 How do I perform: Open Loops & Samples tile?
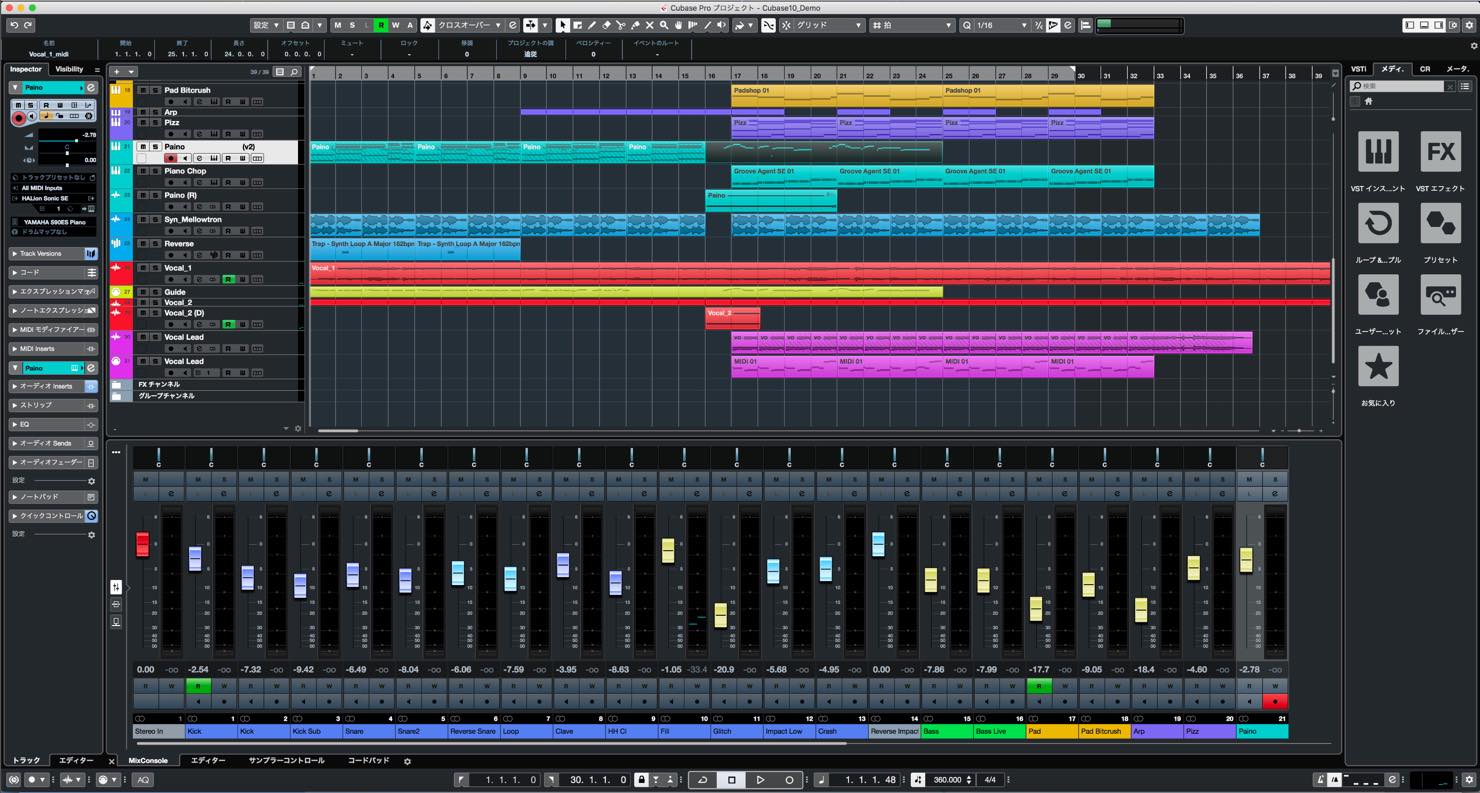[x=1378, y=223]
